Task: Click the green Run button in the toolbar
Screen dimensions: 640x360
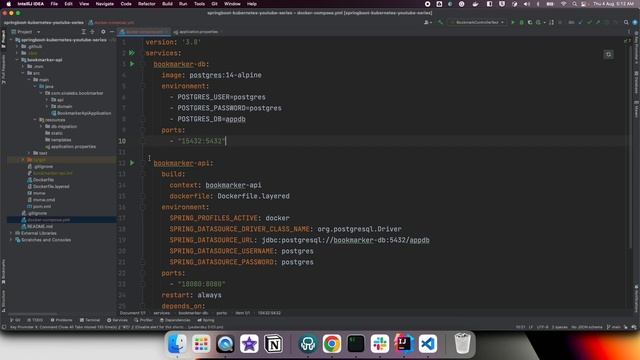Action: [x=513, y=22]
